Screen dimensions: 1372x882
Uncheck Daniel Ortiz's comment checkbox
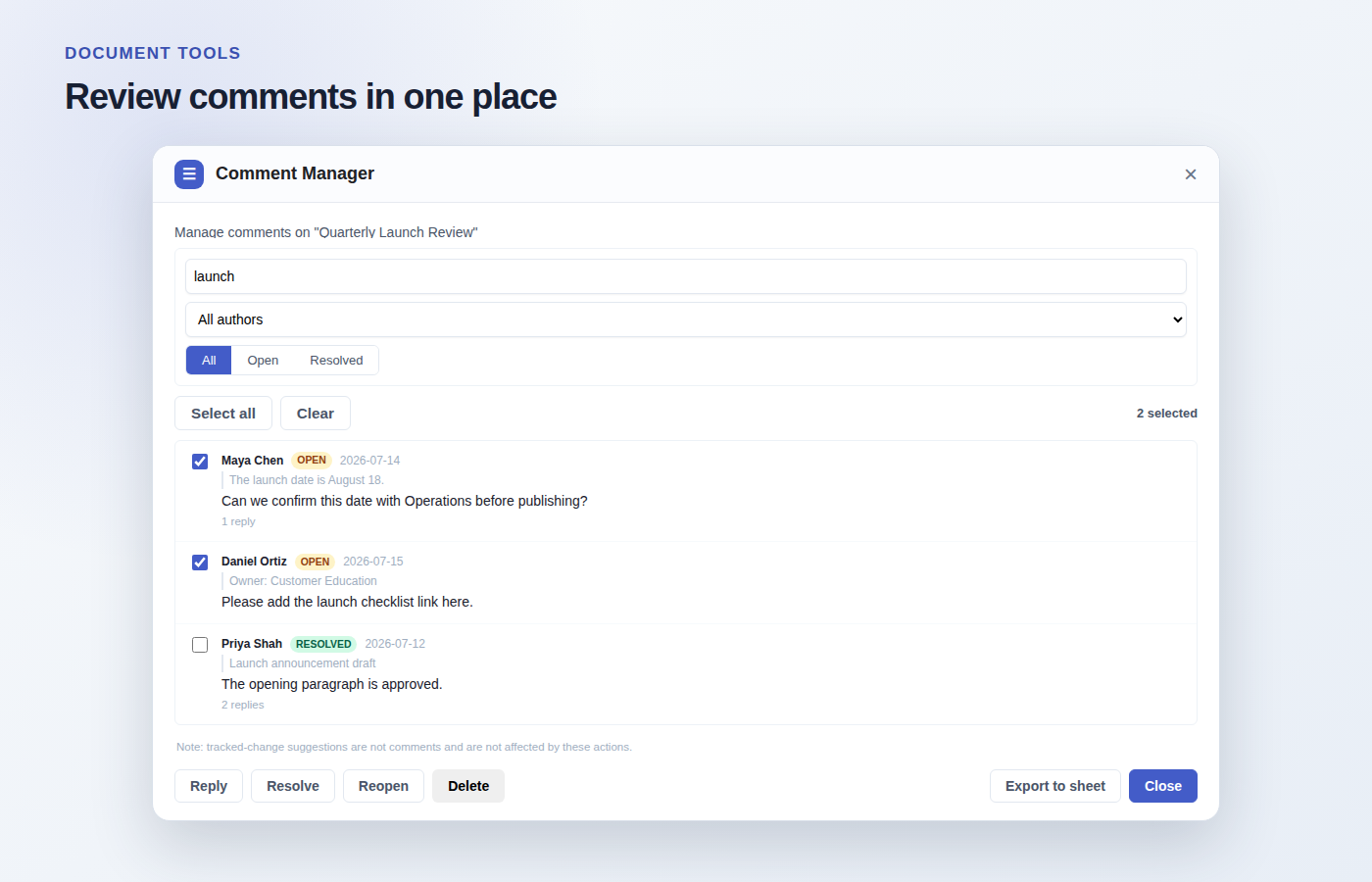pos(200,563)
